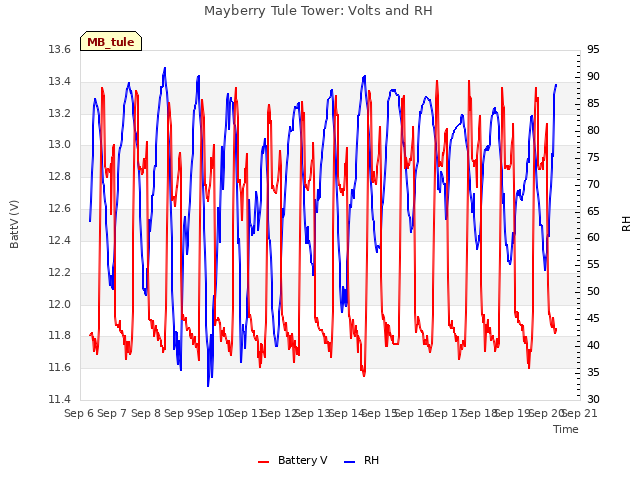This screenshot has width=640, height=480.
Task: Click the RH minimum near Sep 10
Action: [x=208, y=386]
